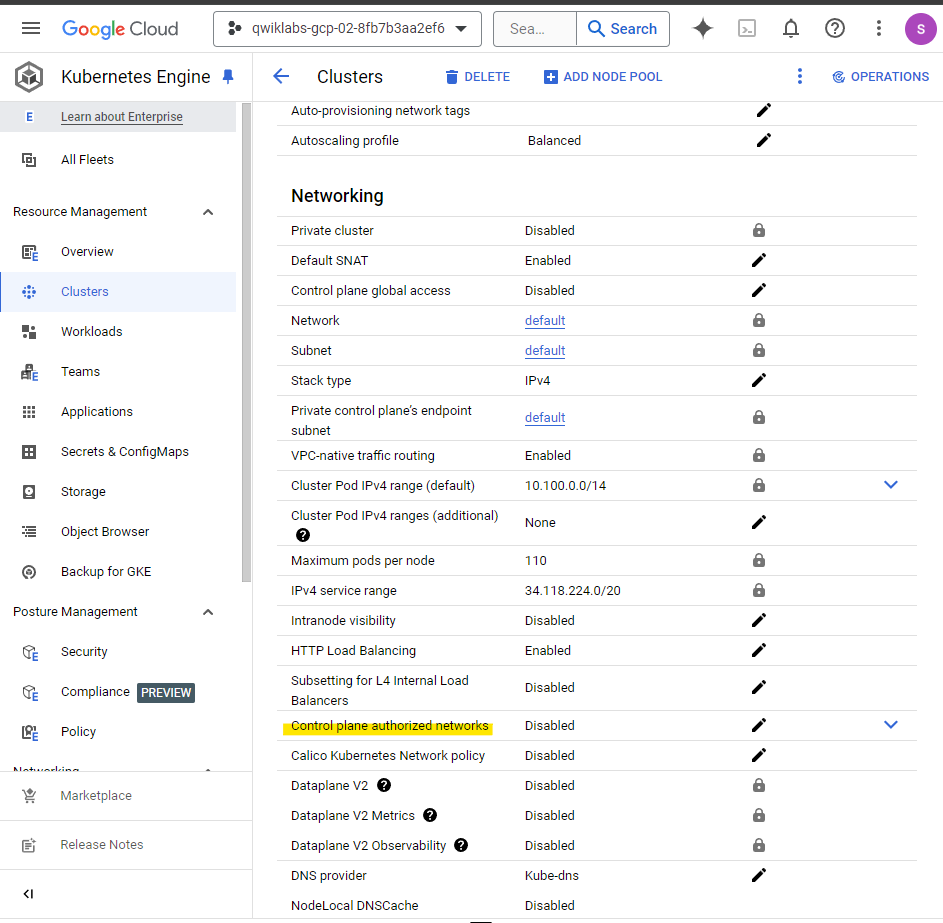
Task: Open the main navigation hamburger menu
Action: pyautogui.click(x=31, y=29)
